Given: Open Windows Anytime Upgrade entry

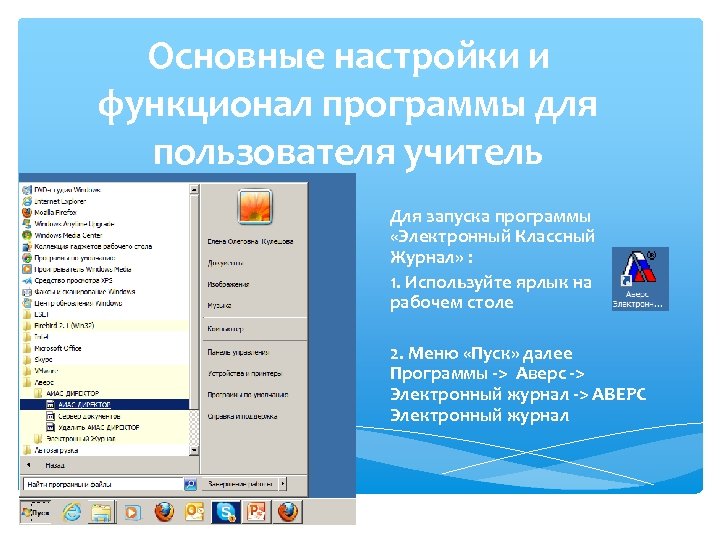Looking at the screenshot, I should coord(68,224).
